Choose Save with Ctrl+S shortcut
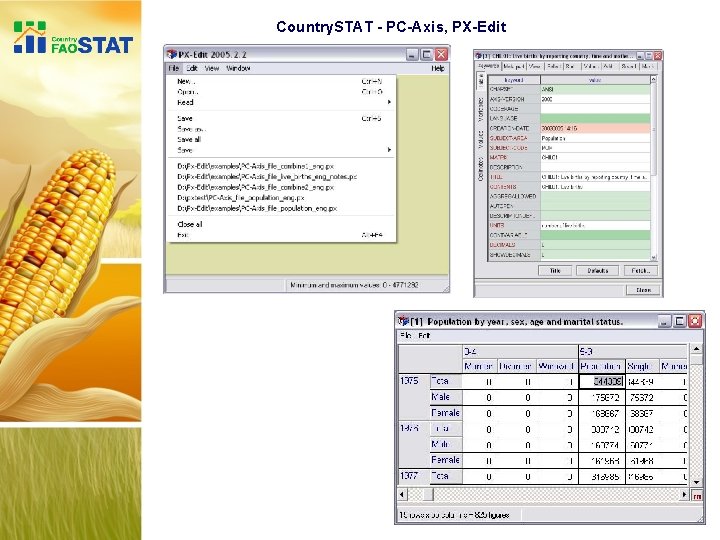This screenshot has width=720, height=540. pos(281,118)
